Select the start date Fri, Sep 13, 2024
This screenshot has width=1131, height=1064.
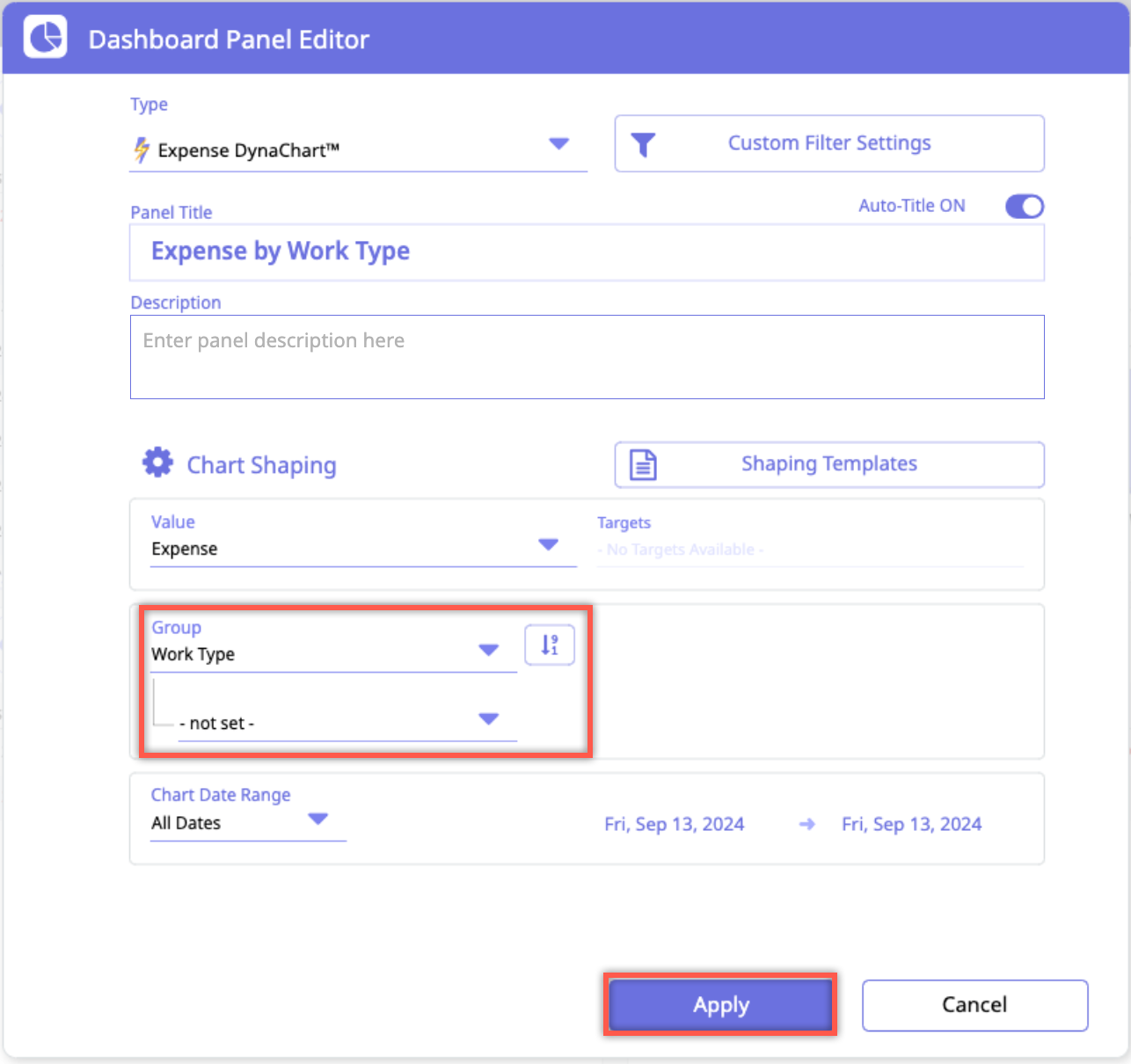click(x=674, y=824)
